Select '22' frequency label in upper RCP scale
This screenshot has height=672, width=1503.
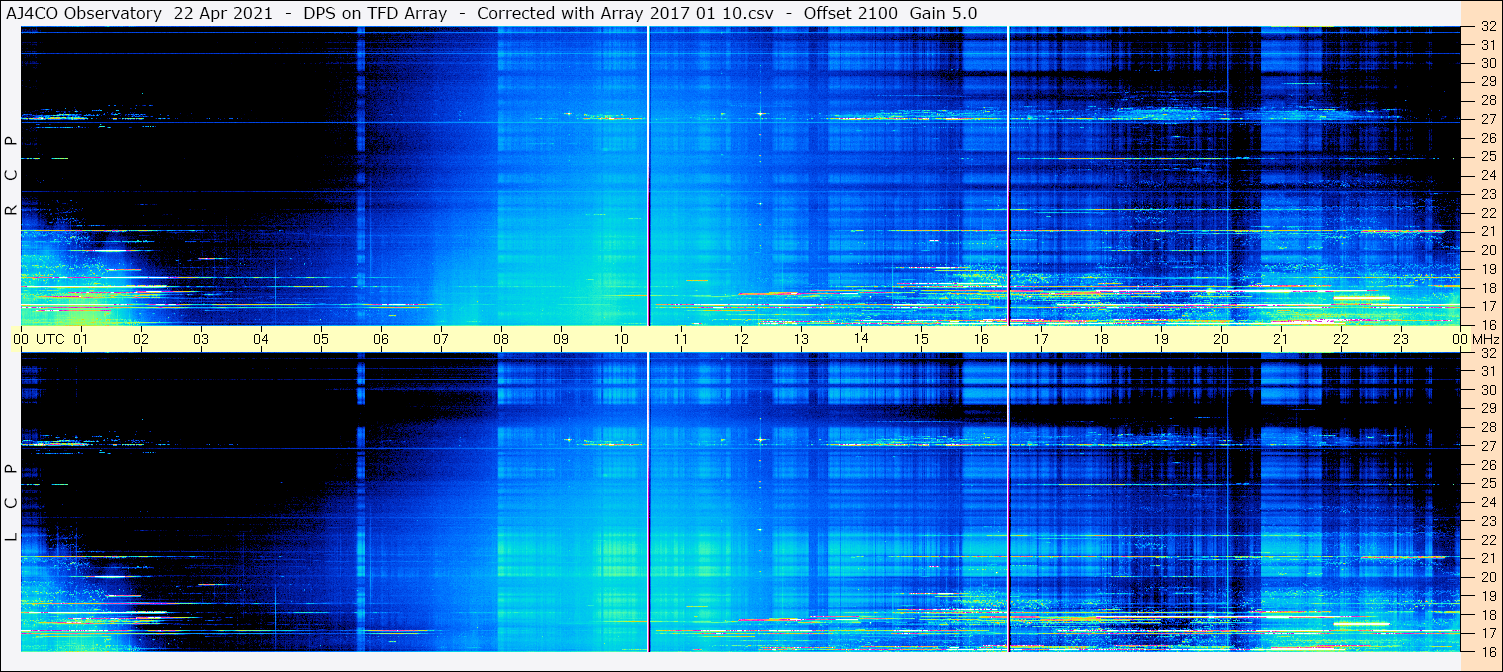pos(1487,213)
